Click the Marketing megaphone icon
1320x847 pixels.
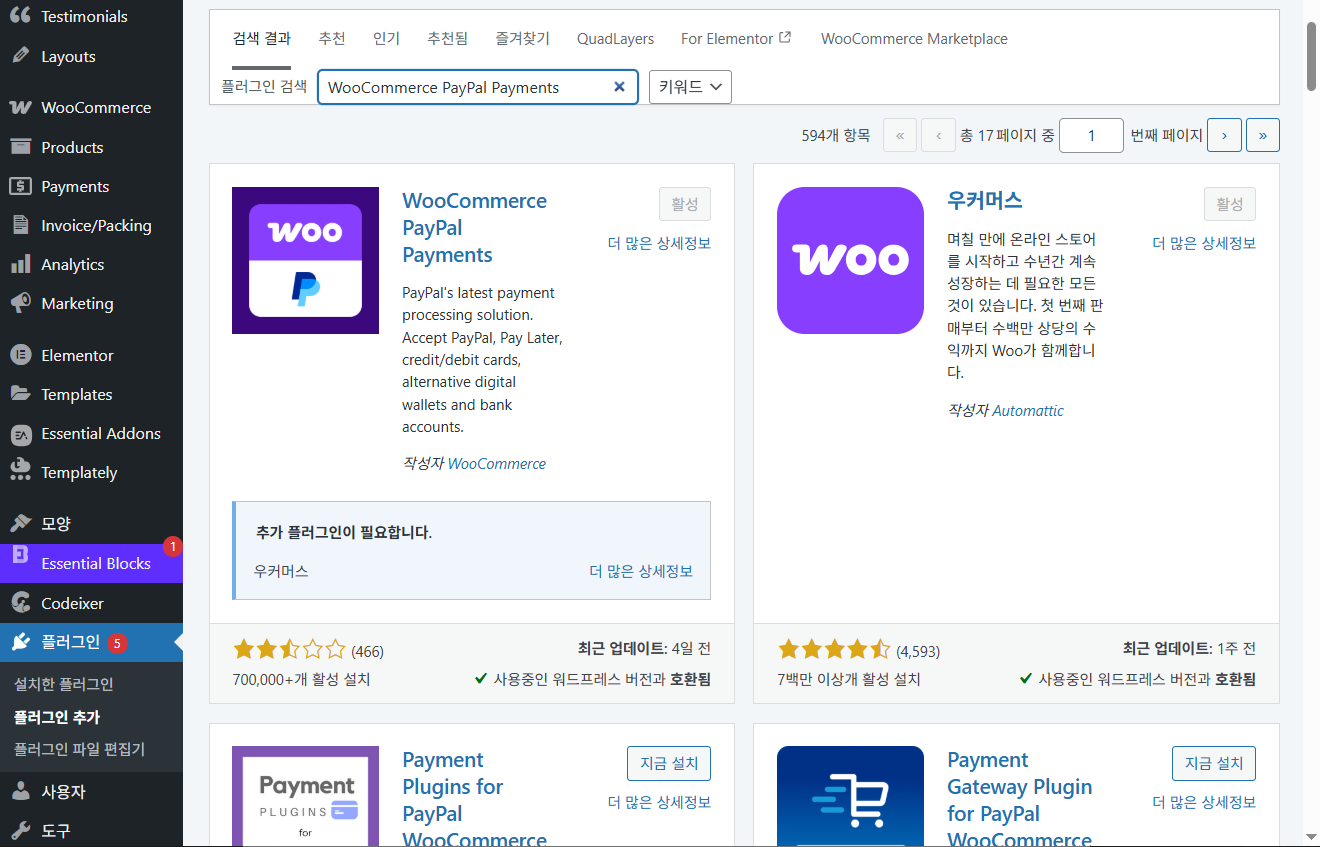click(x=20, y=303)
